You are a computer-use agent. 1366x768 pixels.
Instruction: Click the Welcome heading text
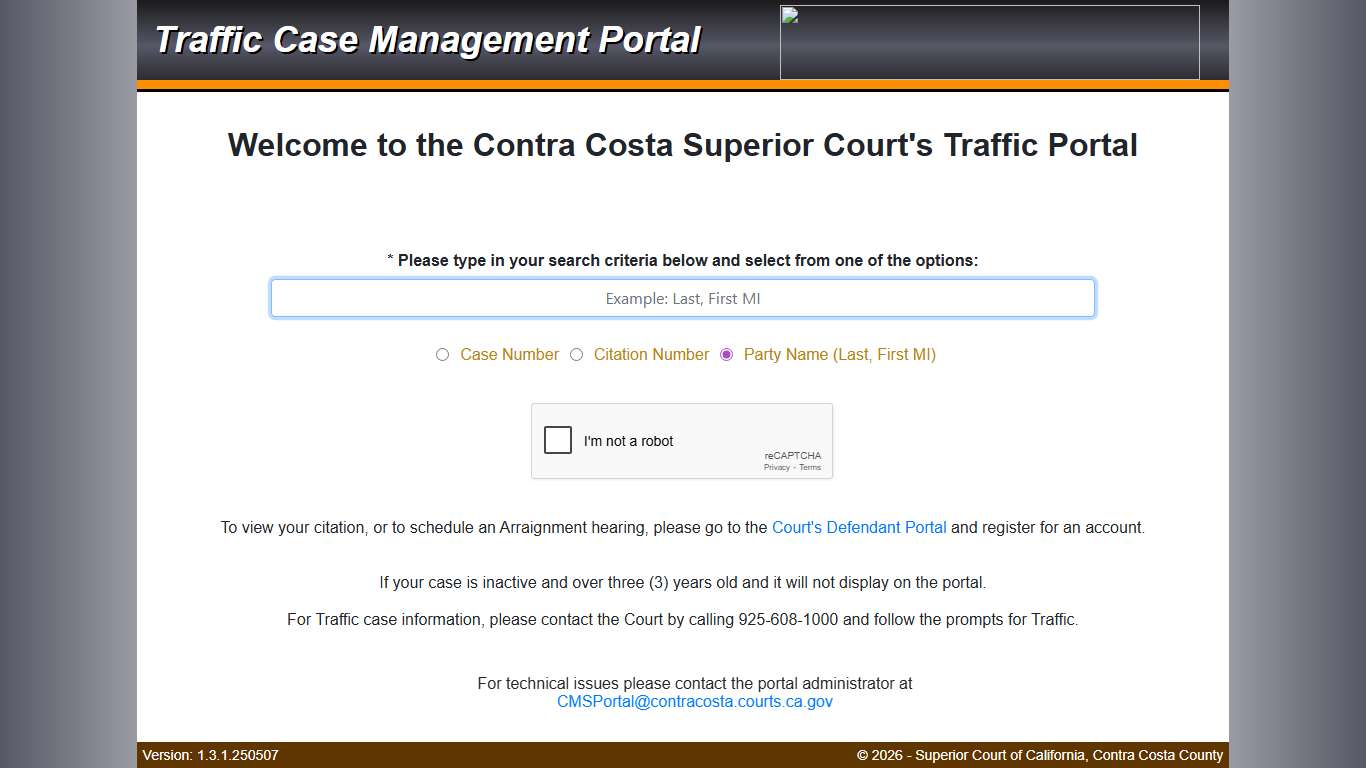coord(683,145)
